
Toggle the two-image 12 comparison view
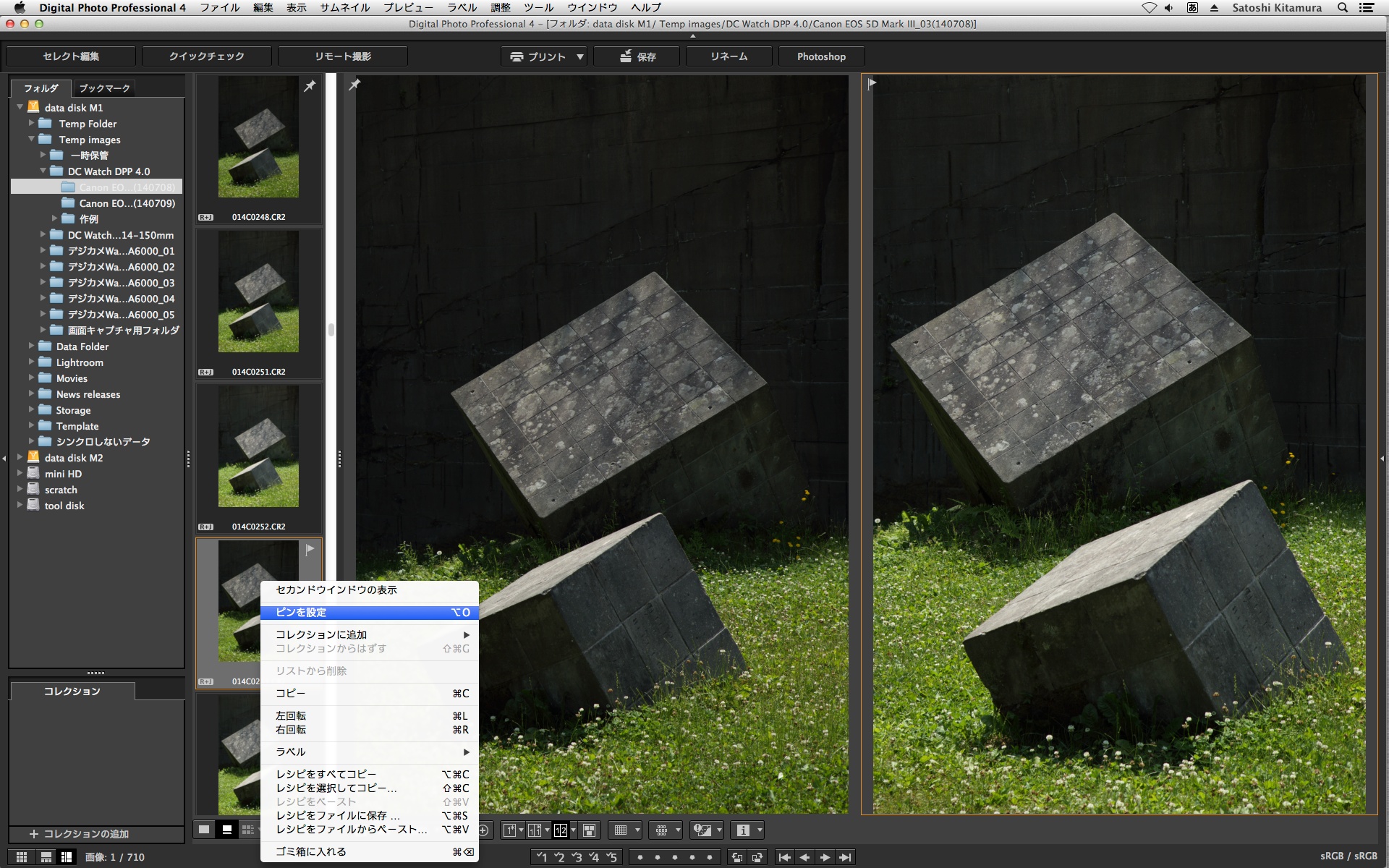tap(561, 830)
